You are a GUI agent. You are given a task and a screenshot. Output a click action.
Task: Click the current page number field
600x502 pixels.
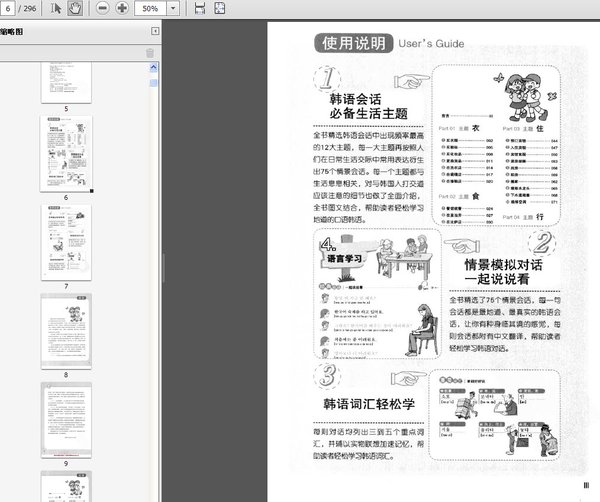coord(7,8)
